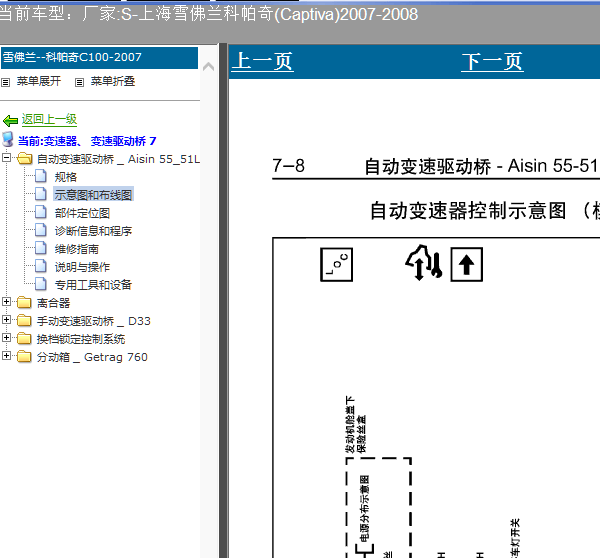Click the LOC location symbol in diagram
600x558 pixels.
click(x=336, y=264)
